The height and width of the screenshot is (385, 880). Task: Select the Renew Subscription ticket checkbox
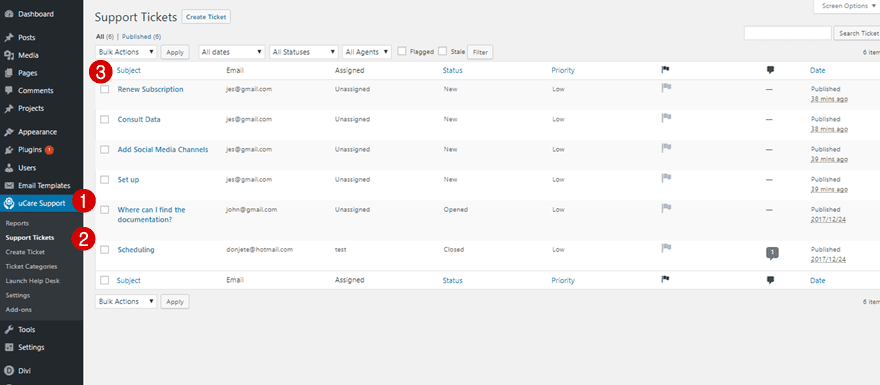pyautogui.click(x=104, y=89)
